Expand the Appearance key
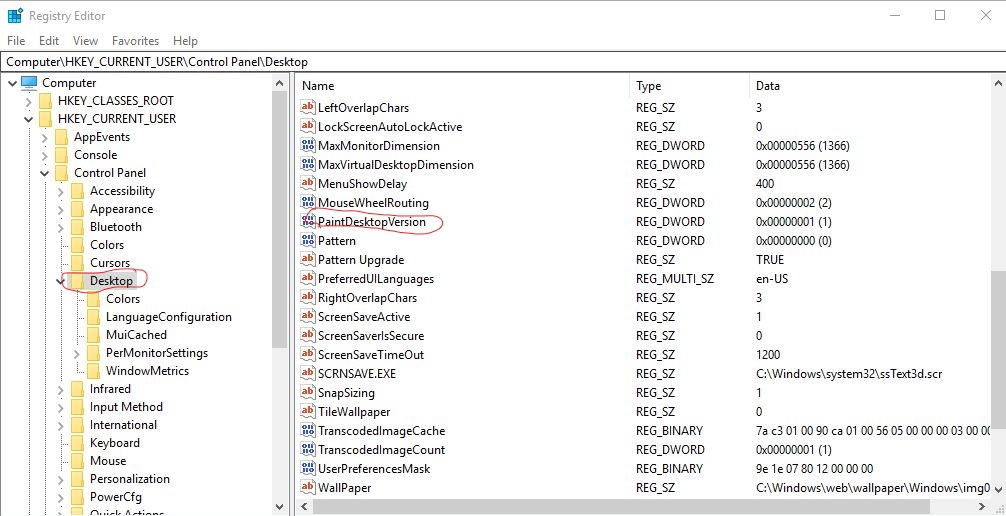1006x516 pixels. 60,209
